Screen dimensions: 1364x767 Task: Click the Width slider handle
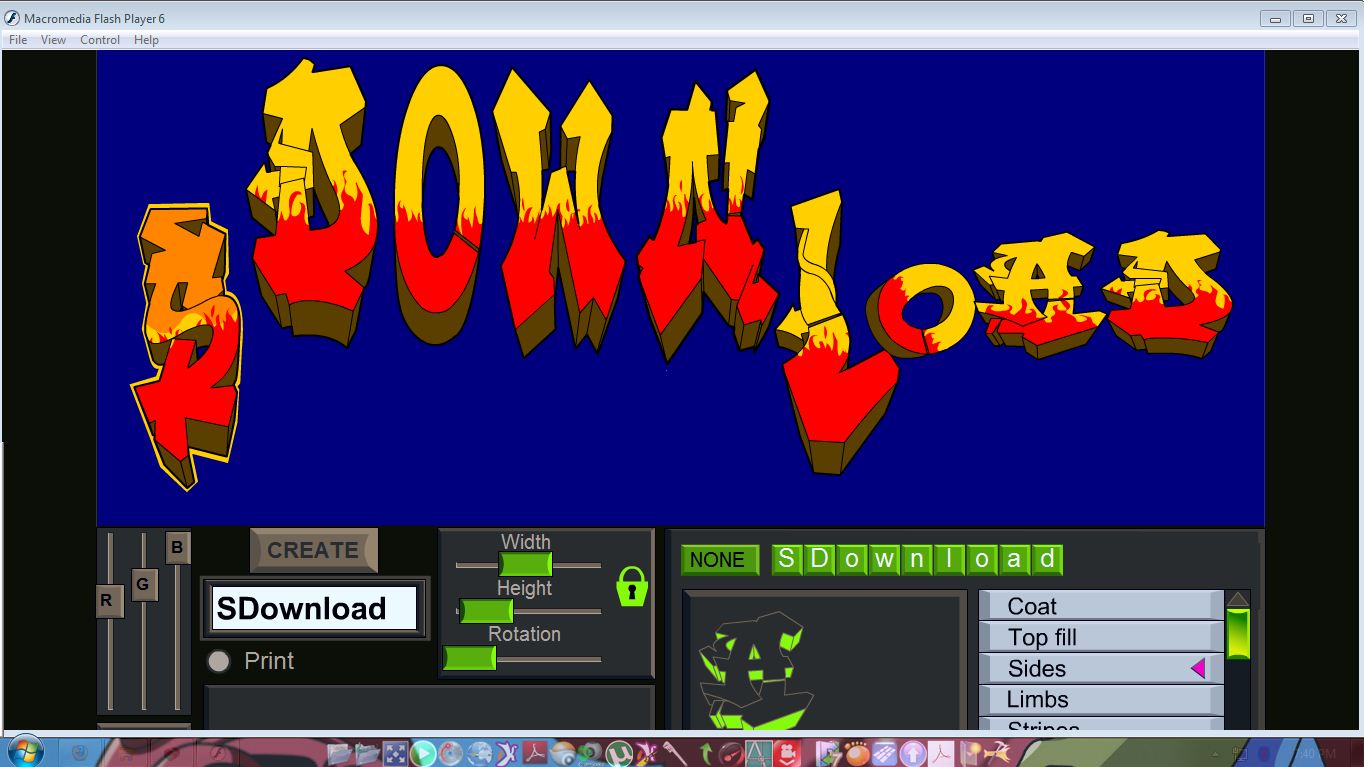click(x=525, y=564)
